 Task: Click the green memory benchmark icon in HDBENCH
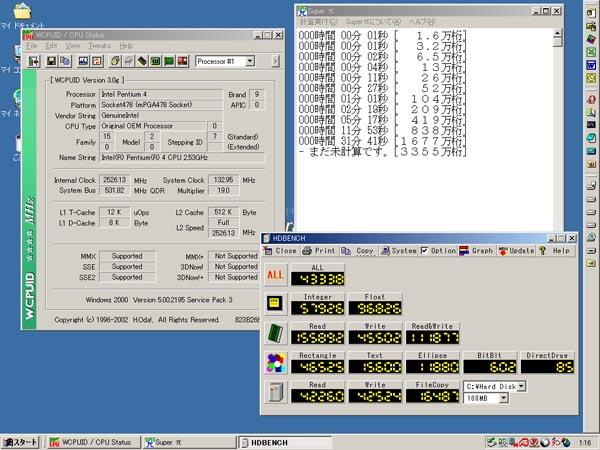pos(276,333)
